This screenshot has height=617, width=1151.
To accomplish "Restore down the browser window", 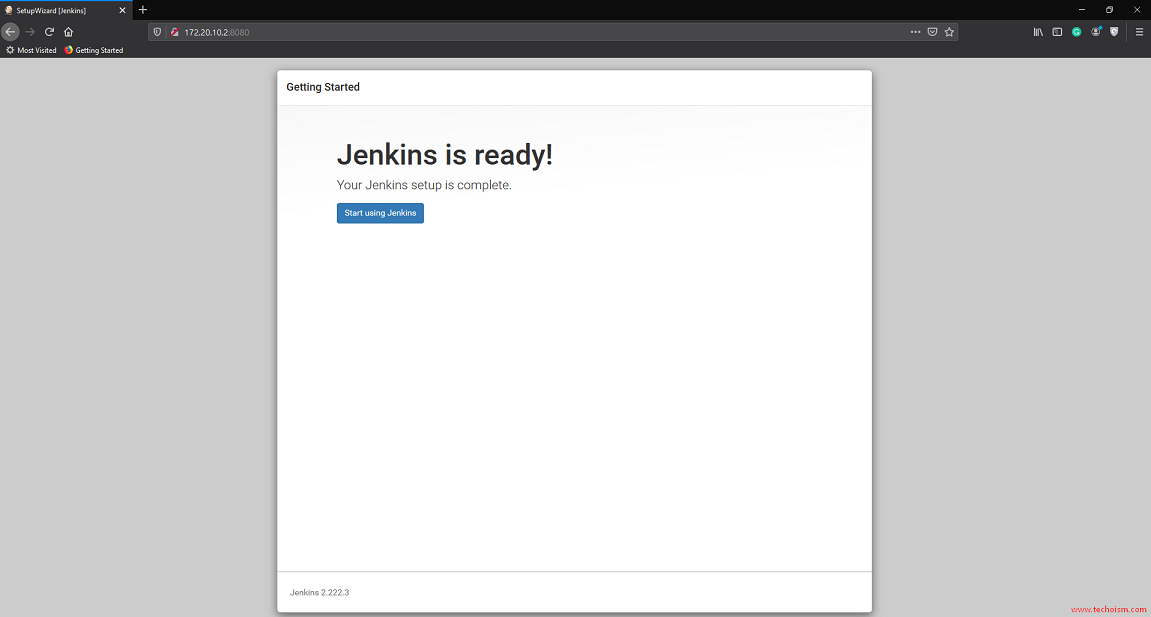I will point(1109,10).
